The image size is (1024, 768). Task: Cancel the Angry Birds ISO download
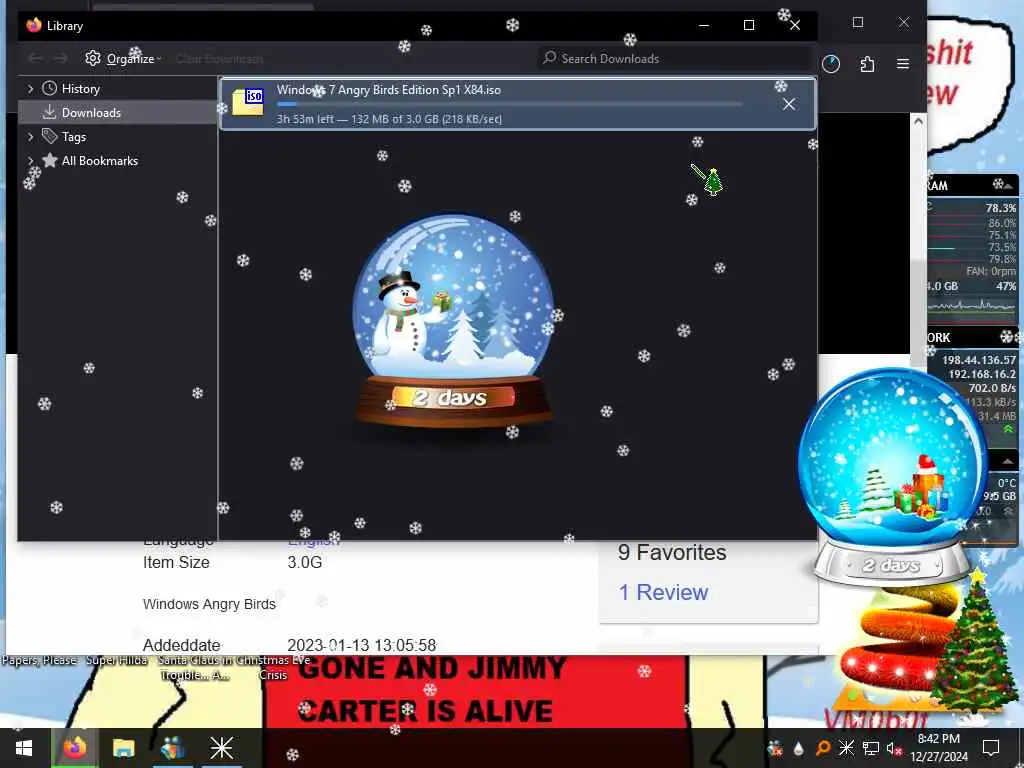tap(789, 104)
